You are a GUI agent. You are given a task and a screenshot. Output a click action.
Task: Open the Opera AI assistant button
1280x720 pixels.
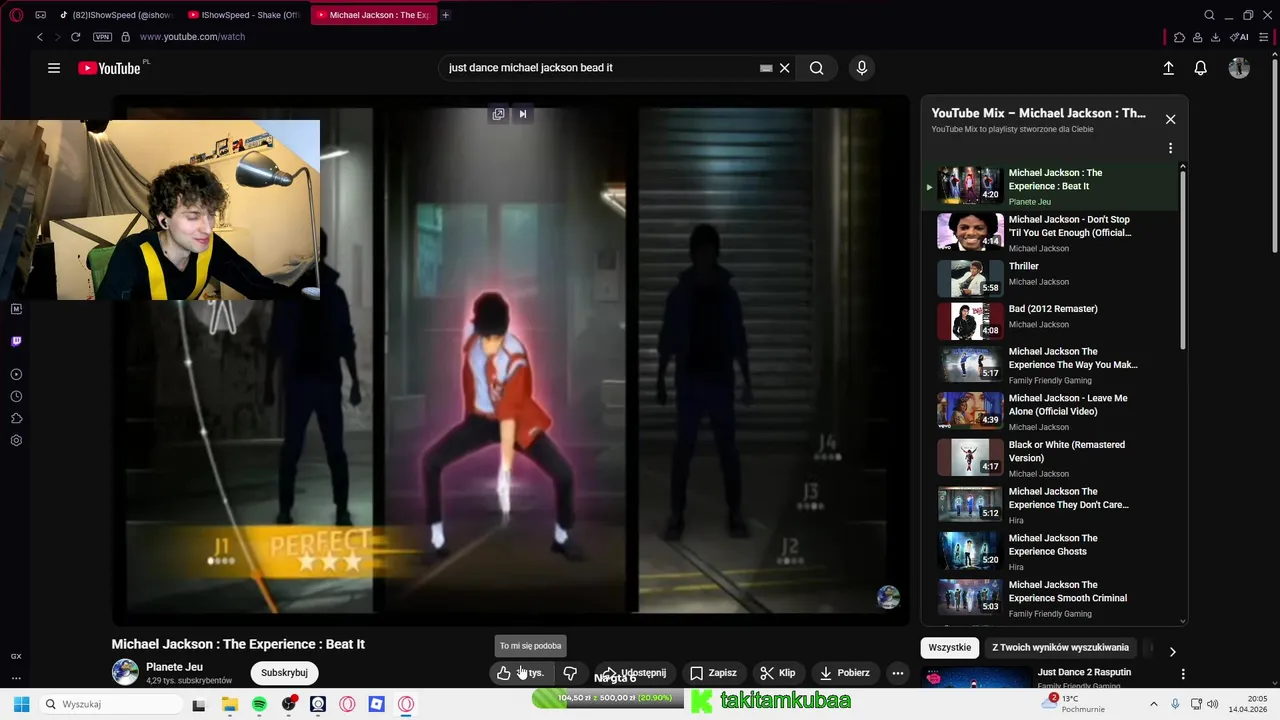(1239, 37)
